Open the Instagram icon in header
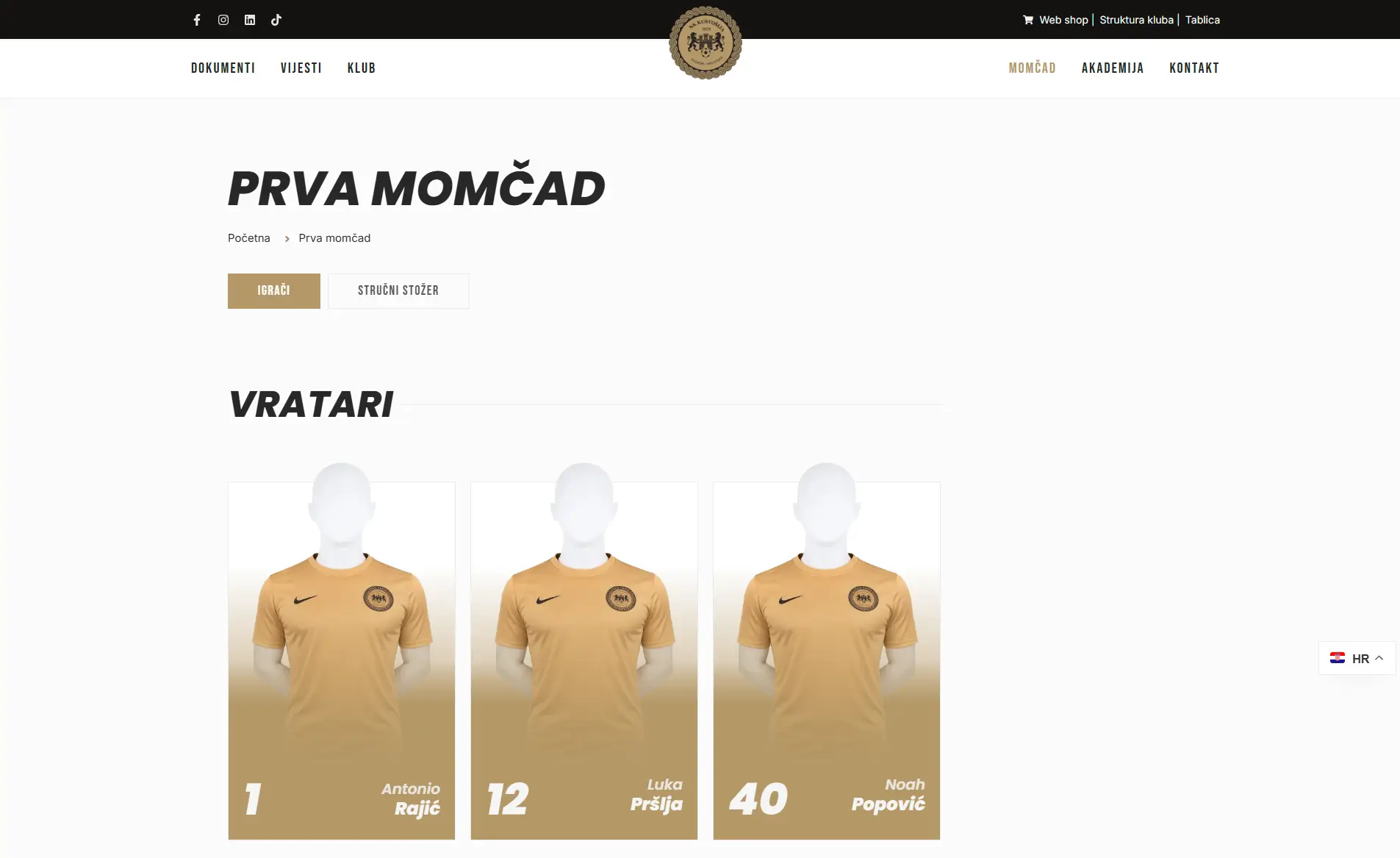Viewport: 1400px width, 858px height. 223,20
